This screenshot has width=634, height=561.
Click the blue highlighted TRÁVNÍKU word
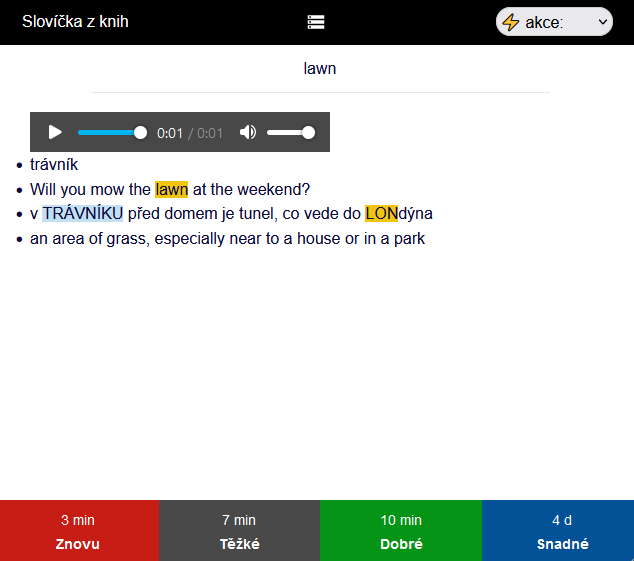[x=82, y=214]
